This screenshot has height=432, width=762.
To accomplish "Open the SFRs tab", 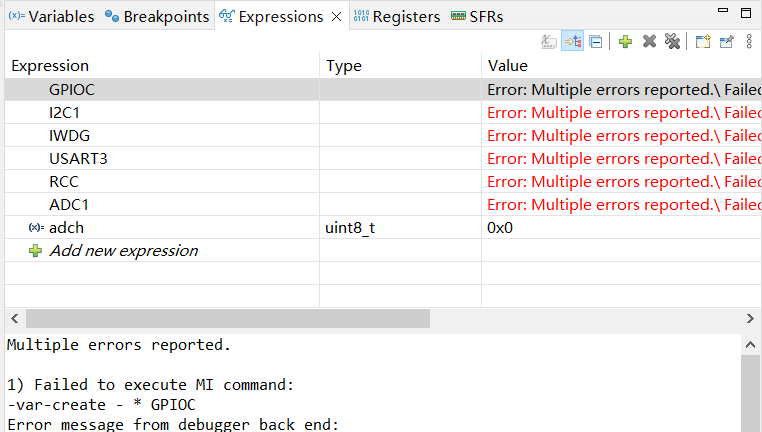I will pos(477,17).
